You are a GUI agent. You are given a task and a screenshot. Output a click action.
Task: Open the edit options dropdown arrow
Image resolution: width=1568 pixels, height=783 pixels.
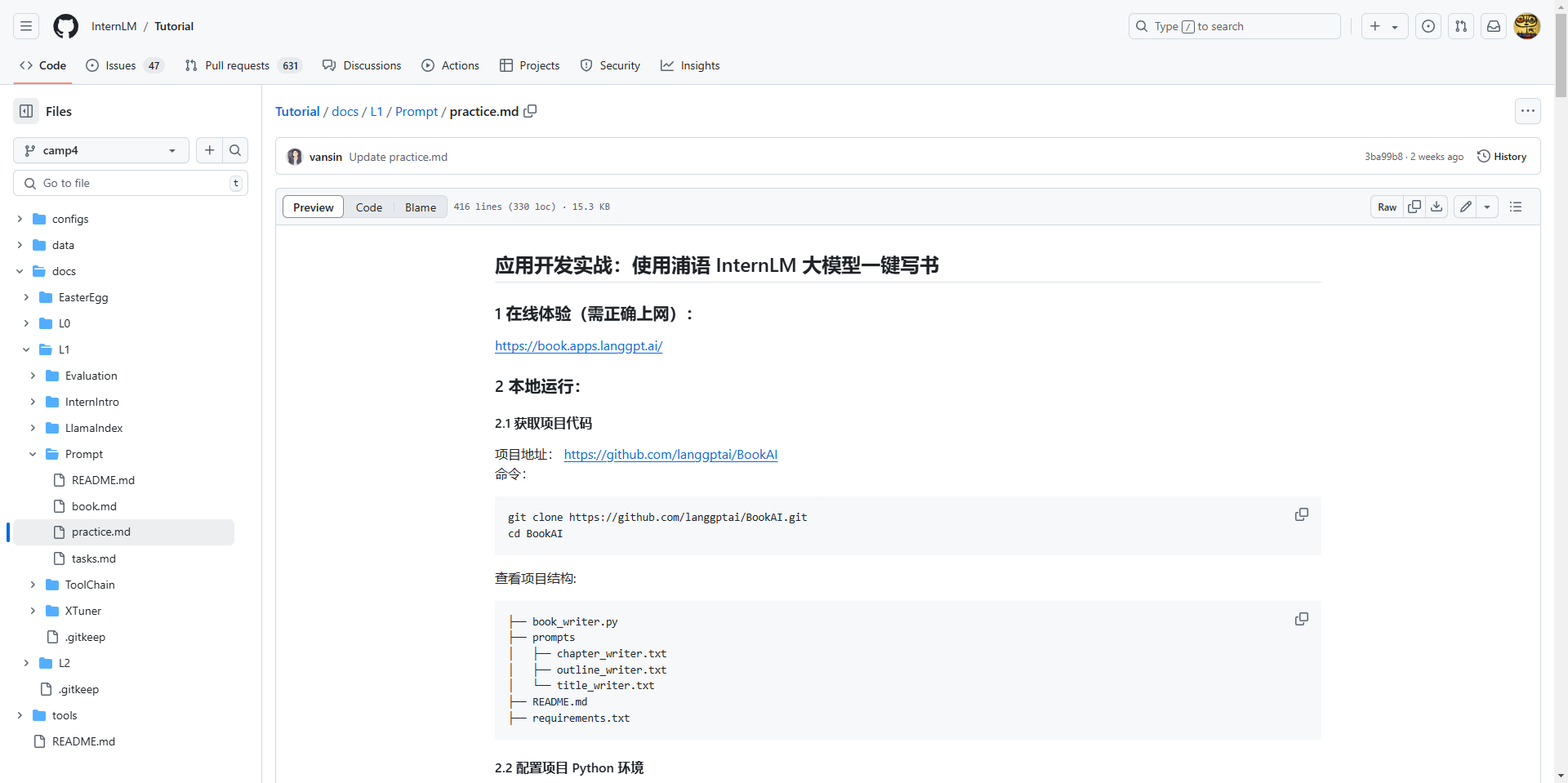1487,207
